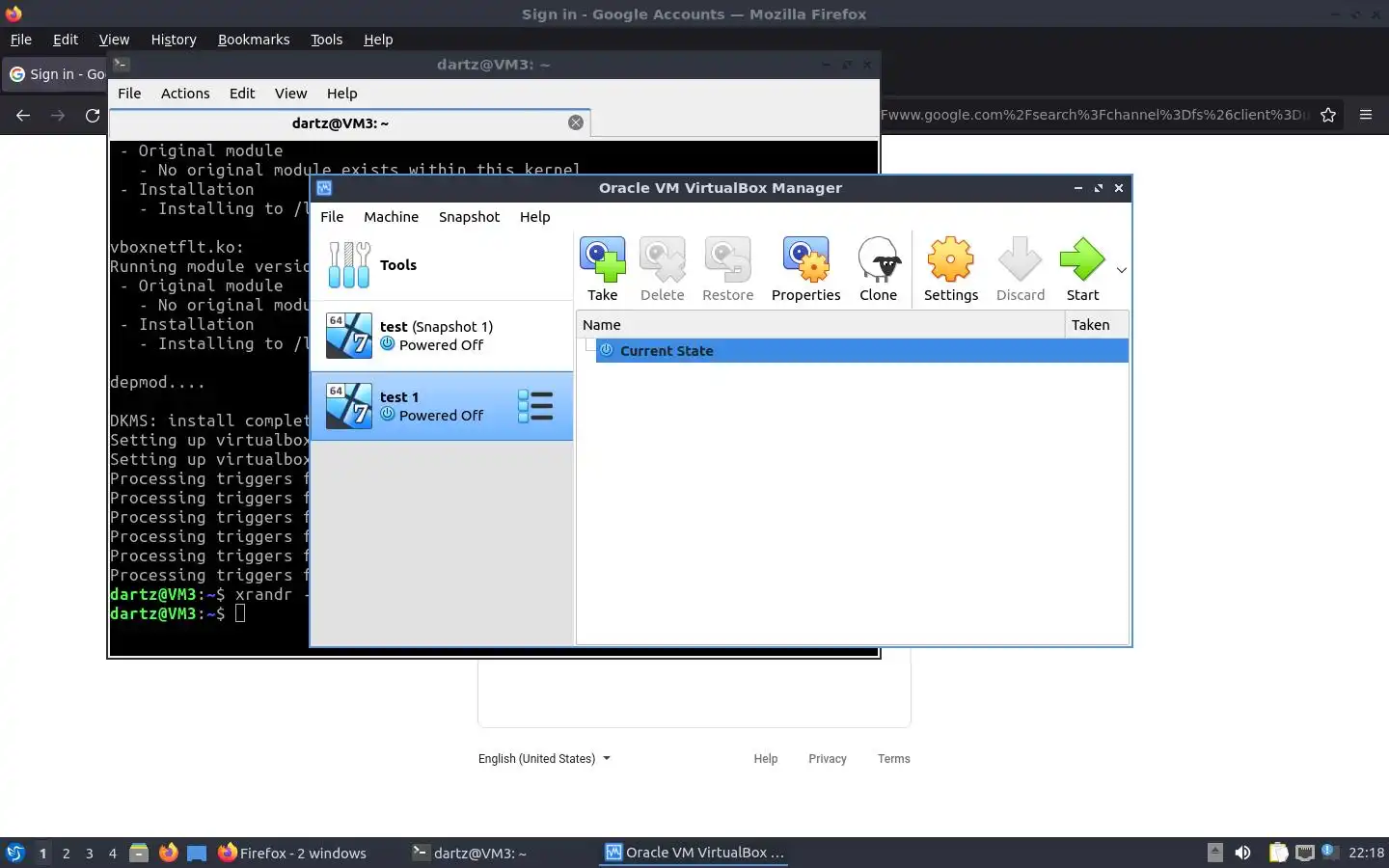Click Oracle VM VirtualBox taskbar entry
This screenshot has height=868, width=1389.
tap(694, 853)
